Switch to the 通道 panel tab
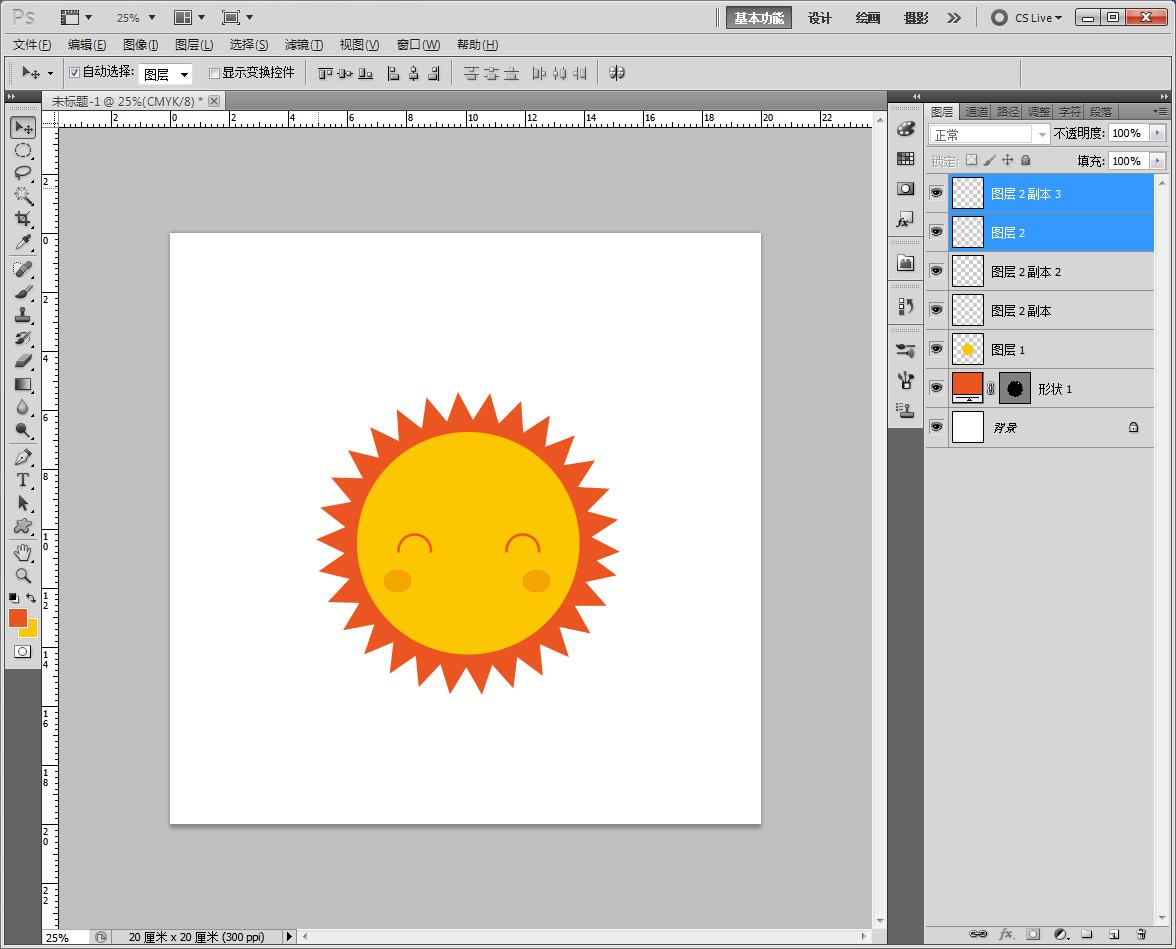This screenshot has height=949, width=1176. point(976,112)
